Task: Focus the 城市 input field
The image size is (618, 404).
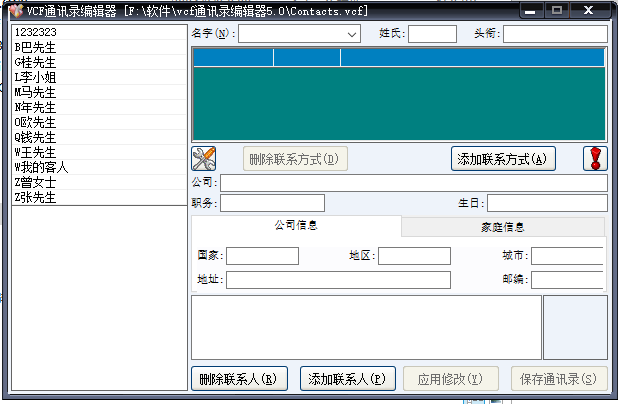Action: (567, 256)
